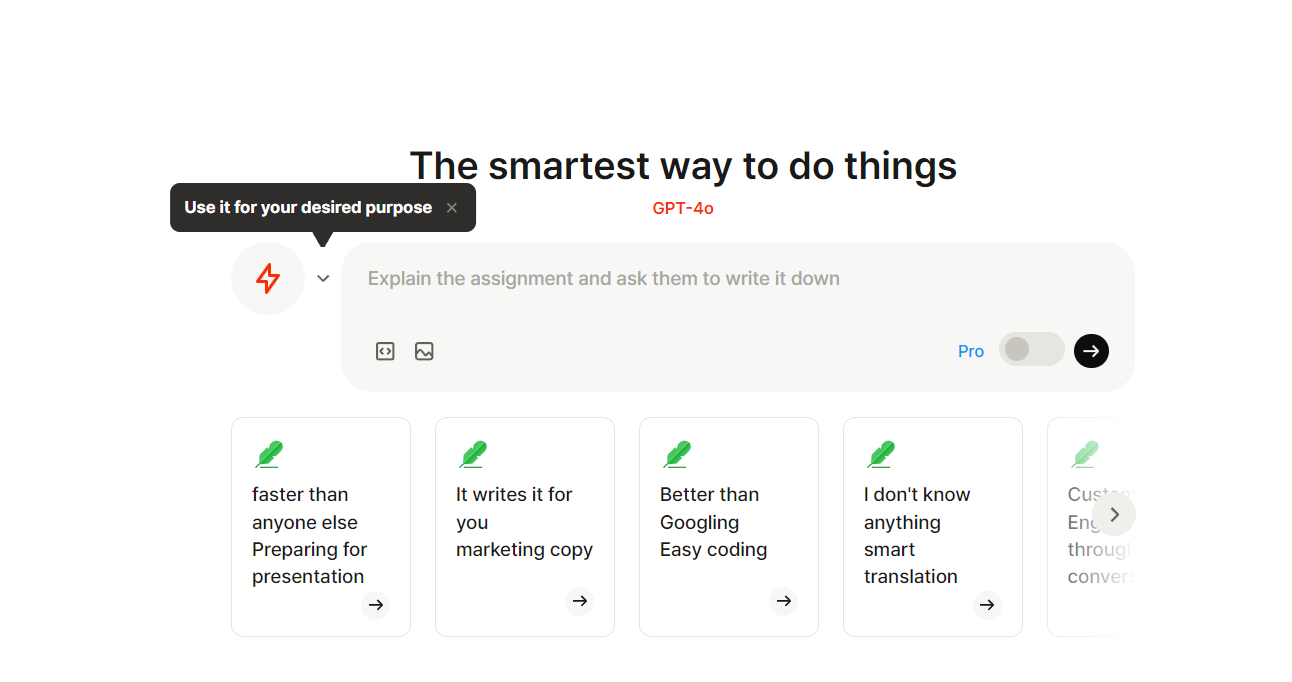Screen dimensions: 1292x682
Task: Select the 'Easy coding' card
Action: (x=728, y=525)
